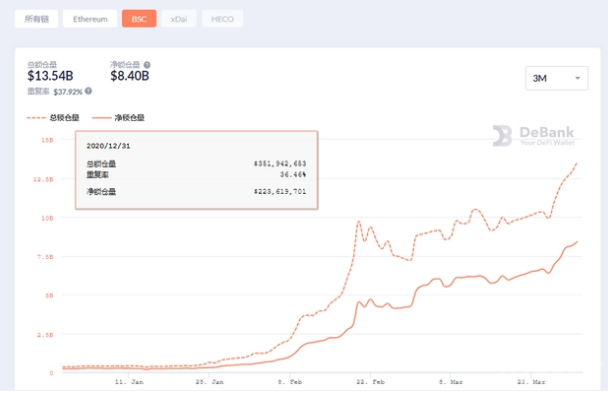The height and width of the screenshot is (395, 608).
Task: Click the $8.40B net locked value
Action: click(x=130, y=76)
